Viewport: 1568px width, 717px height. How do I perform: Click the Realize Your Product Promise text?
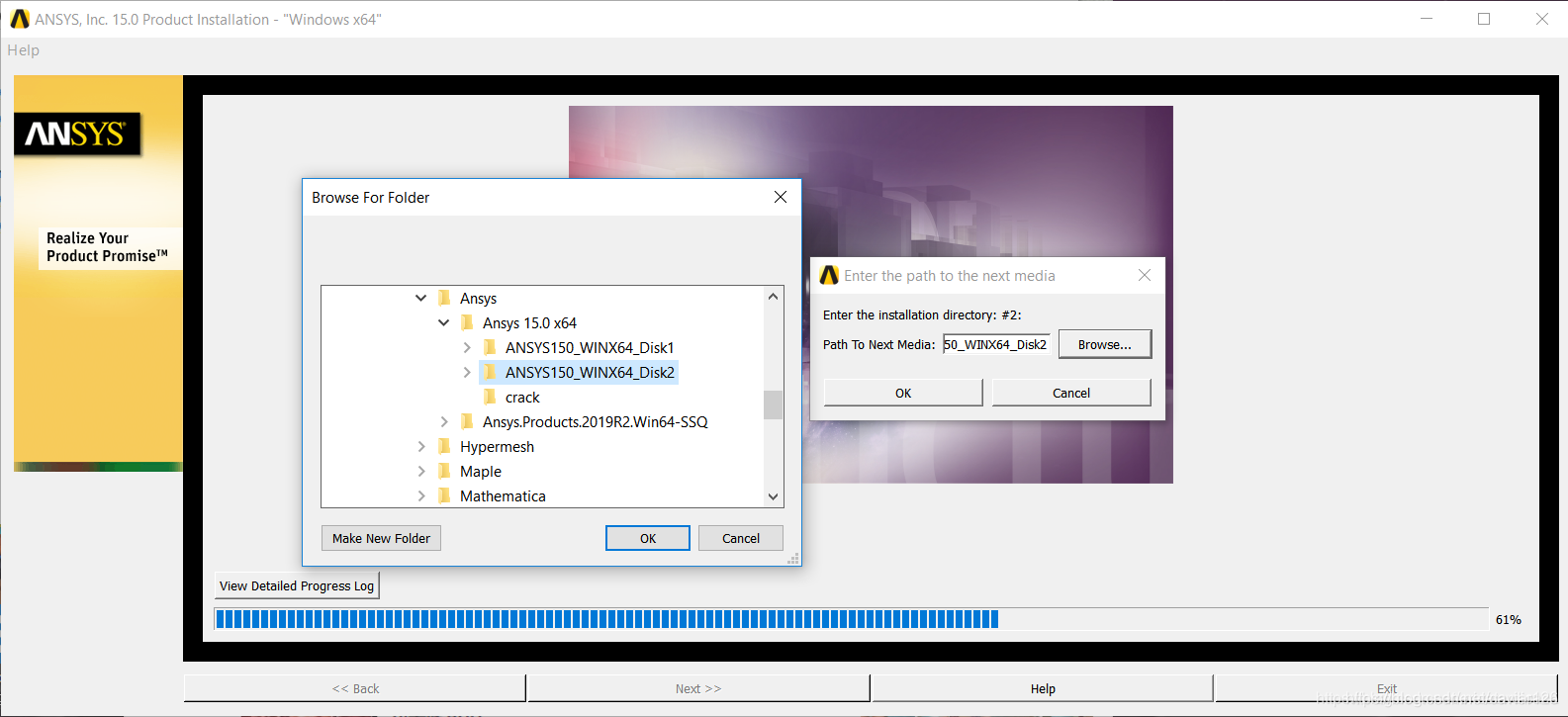pyautogui.click(x=107, y=247)
